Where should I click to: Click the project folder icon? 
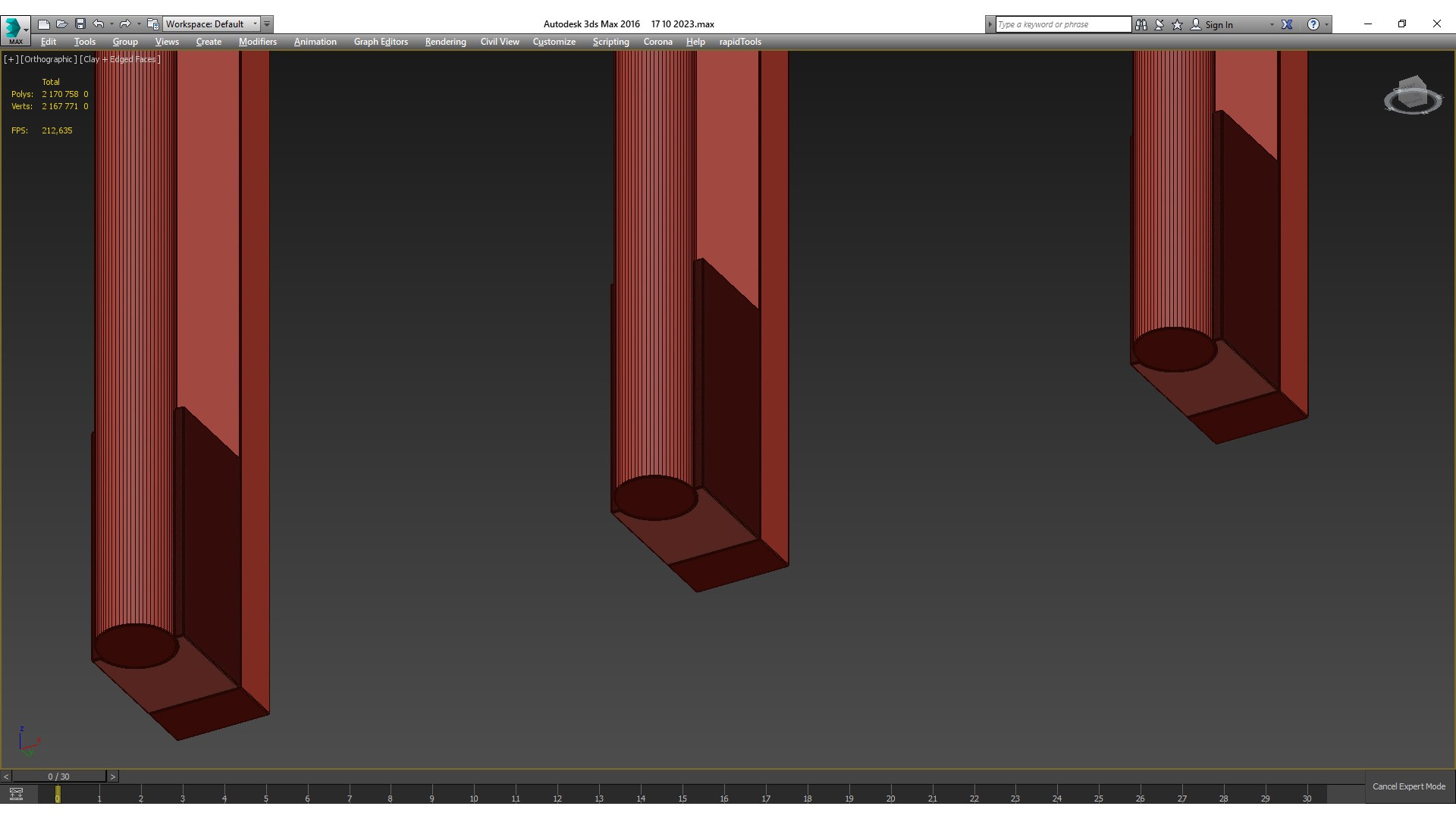(x=153, y=24)
